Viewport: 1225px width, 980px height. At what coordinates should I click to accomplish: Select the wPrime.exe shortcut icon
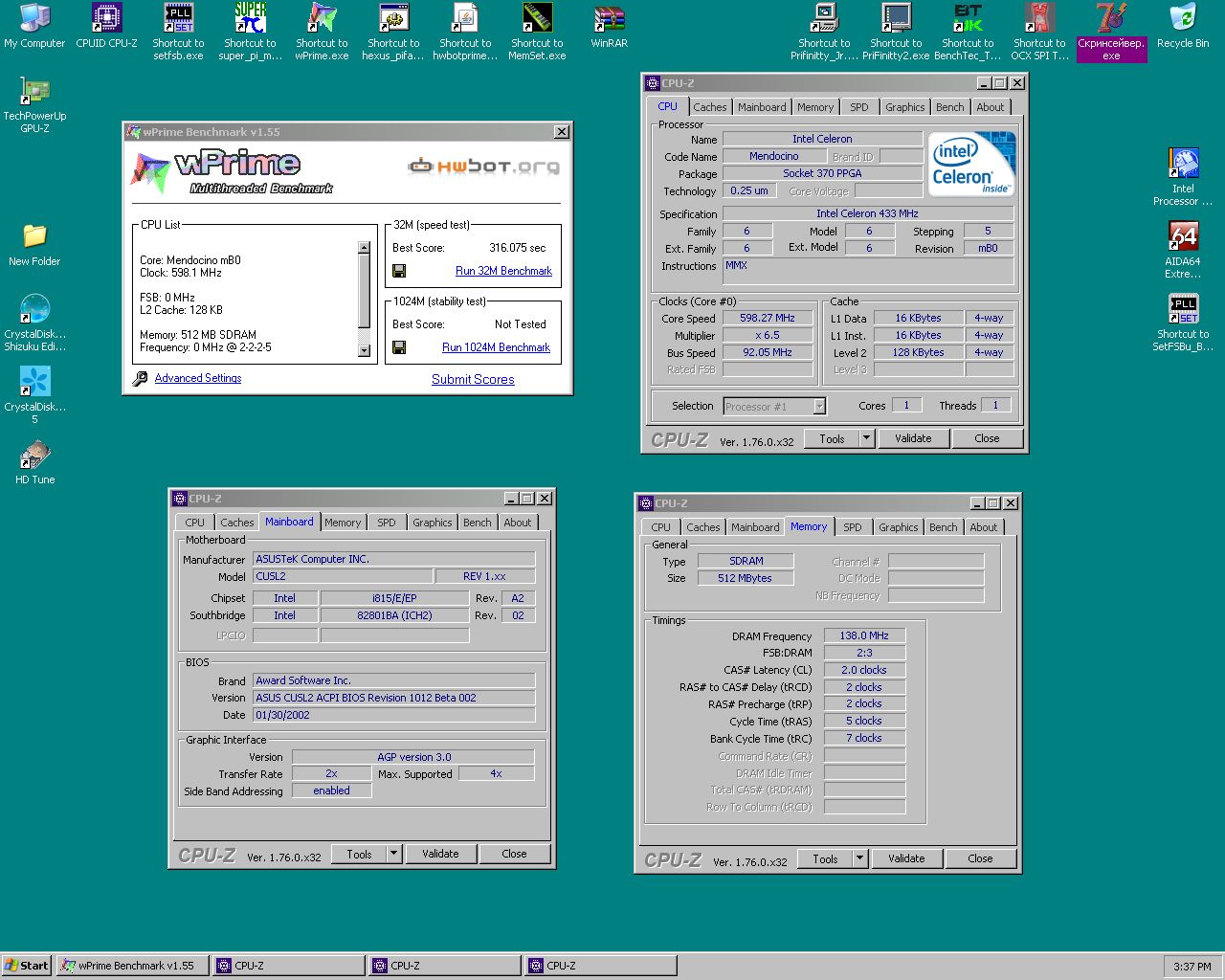tap(322, 32)
